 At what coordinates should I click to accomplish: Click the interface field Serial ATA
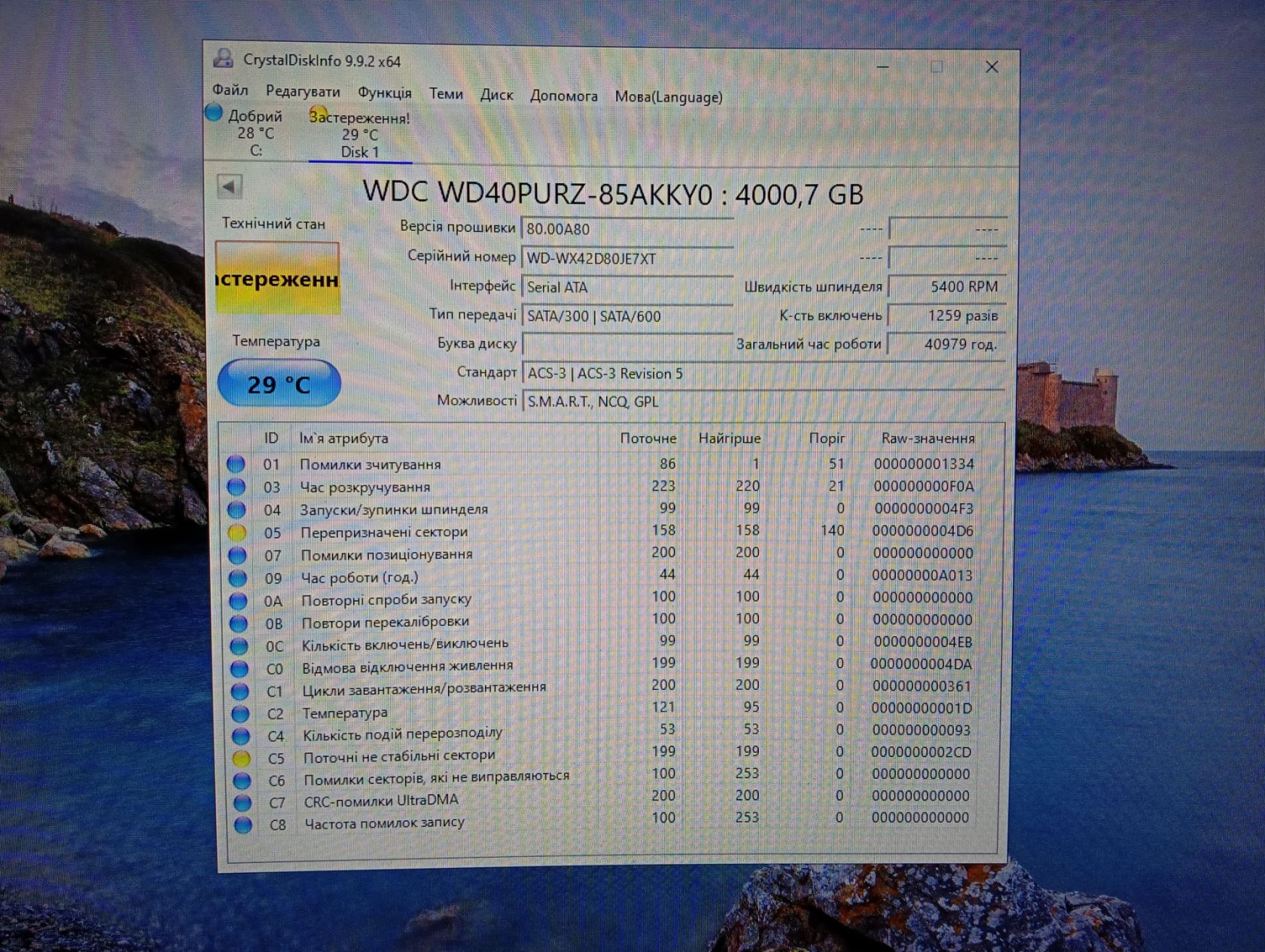[626, 287]
